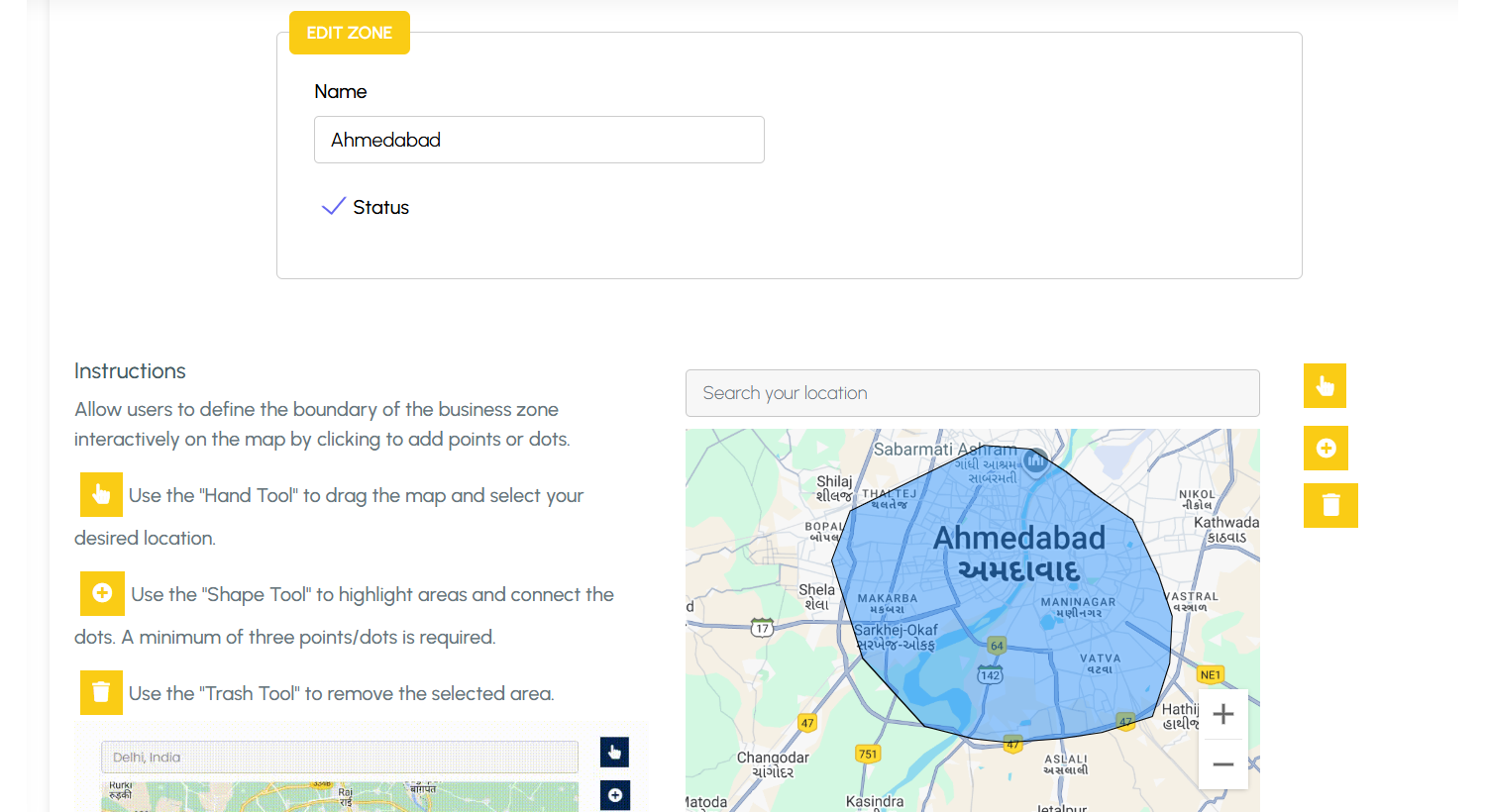Image resolution: width=1486 pixels, height=812 pixels.
Task: Click highway 142 shield on the map
Action: click(x=991, y=675)
